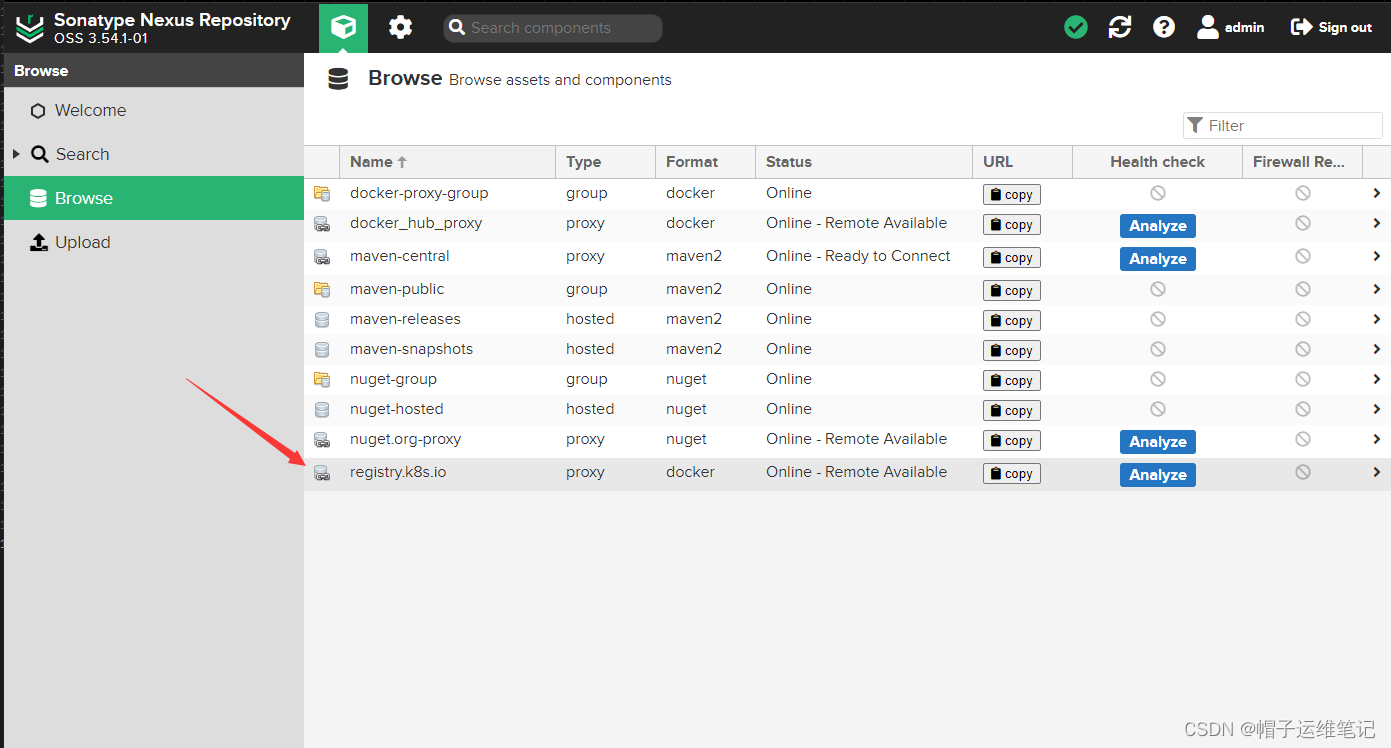
Task: Click the Sign out button
Action: click(1332, 27)
